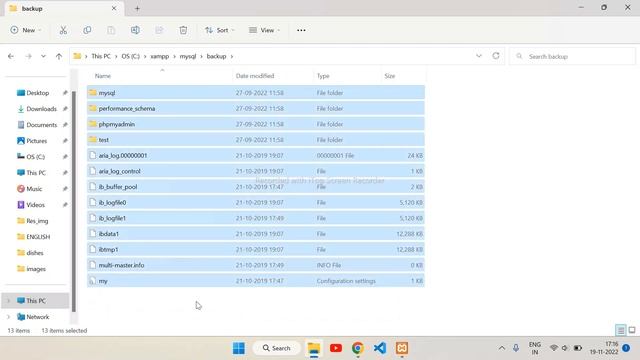
Task: Open Pictures in quick access
Action: (x=36, y=141)
